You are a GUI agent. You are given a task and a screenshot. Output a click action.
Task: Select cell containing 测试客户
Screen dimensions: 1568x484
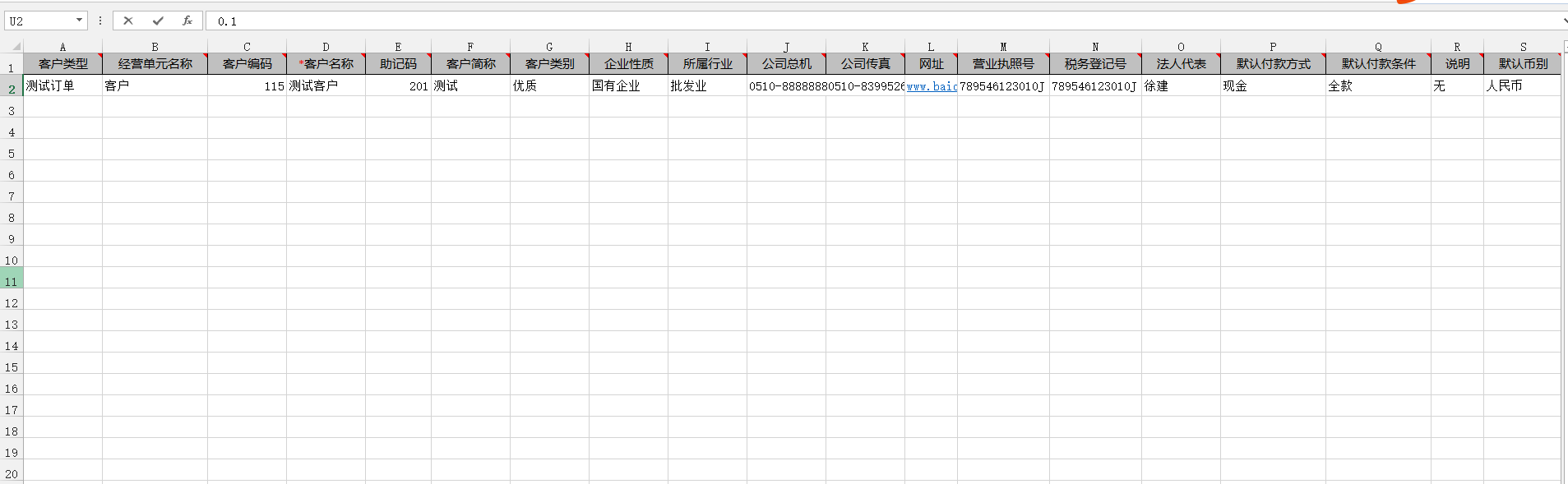tap(326, 85)
